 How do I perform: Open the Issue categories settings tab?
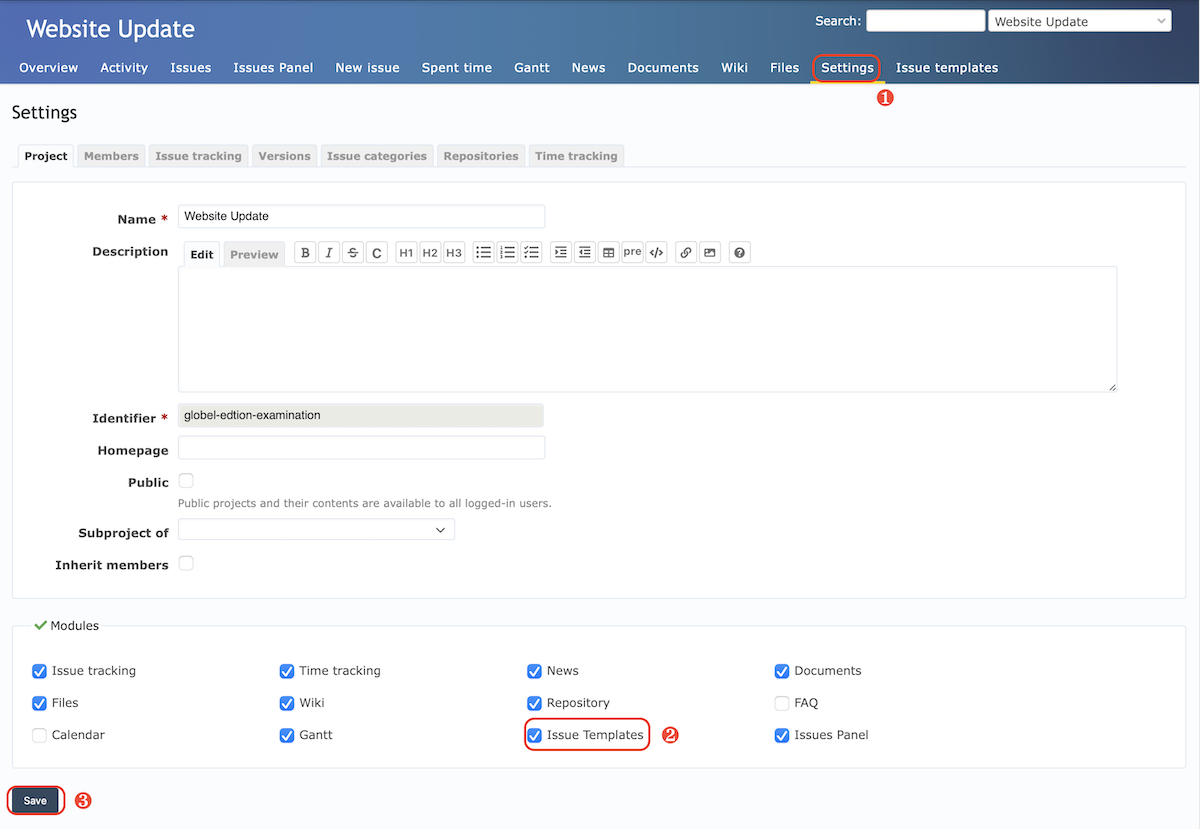pos(377,155)
